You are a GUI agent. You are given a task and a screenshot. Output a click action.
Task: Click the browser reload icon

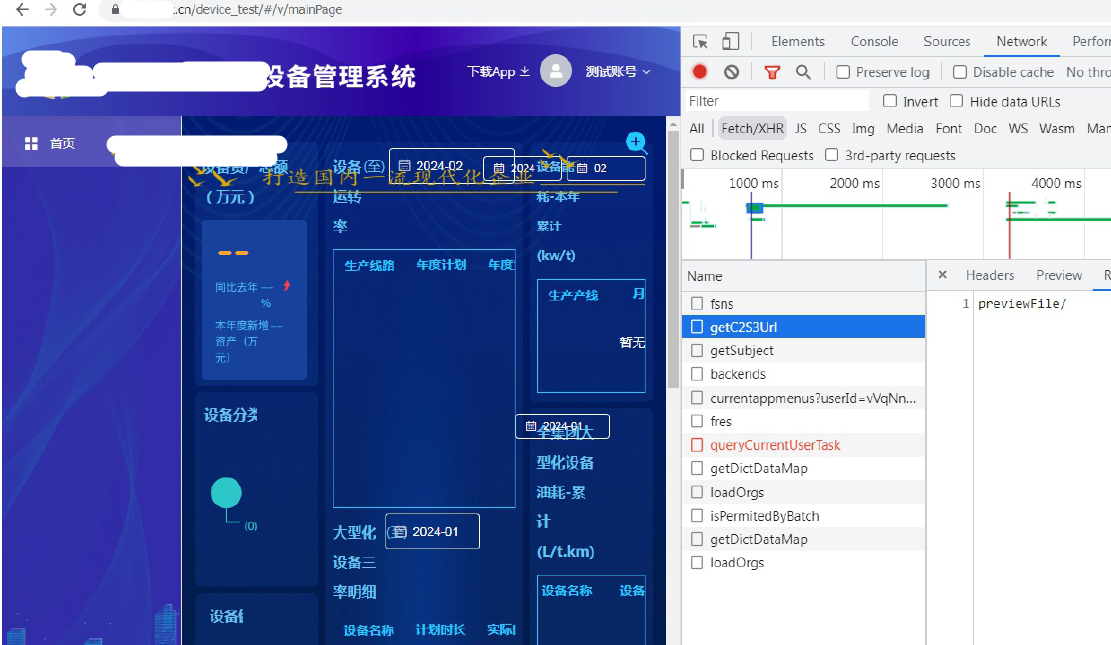click(x=80, y=9)
